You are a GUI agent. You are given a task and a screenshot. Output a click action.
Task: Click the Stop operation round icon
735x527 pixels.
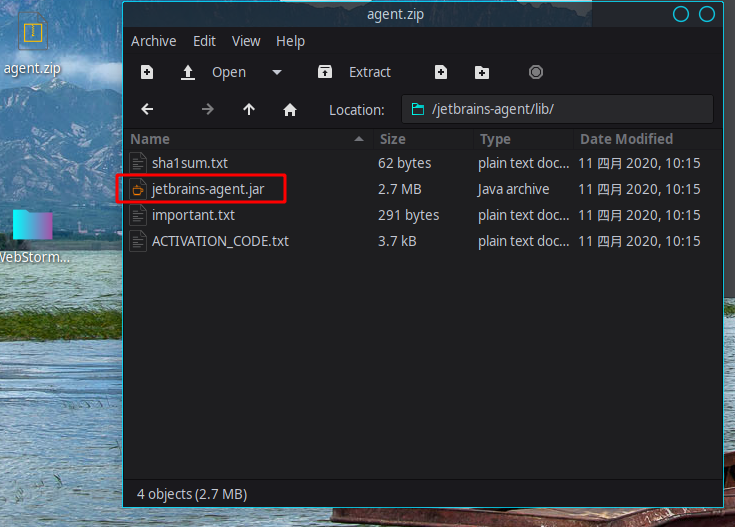(x=536, y=72)
